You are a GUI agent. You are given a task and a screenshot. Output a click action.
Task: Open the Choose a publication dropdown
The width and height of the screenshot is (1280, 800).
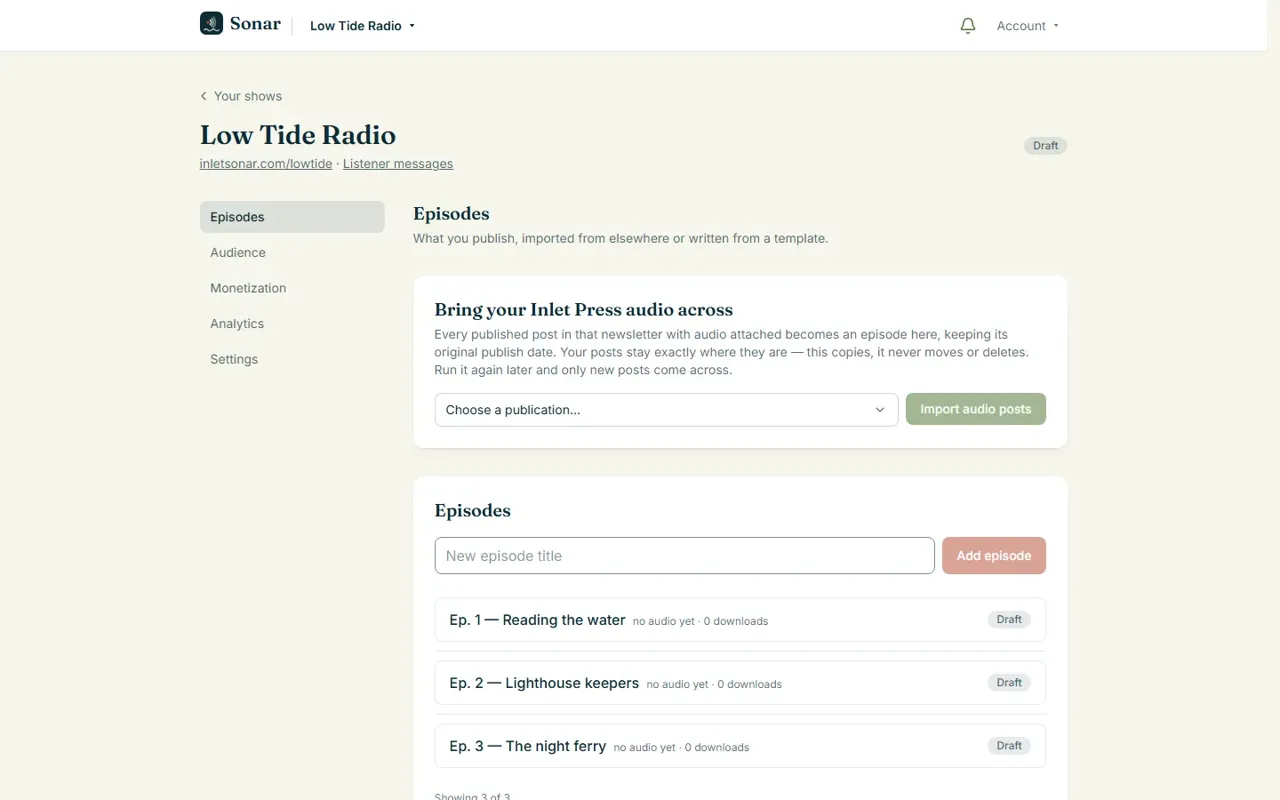point(666,410)
